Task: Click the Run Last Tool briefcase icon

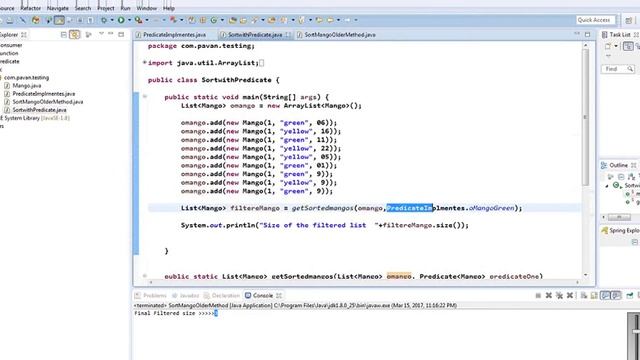Action: point(139,20)
